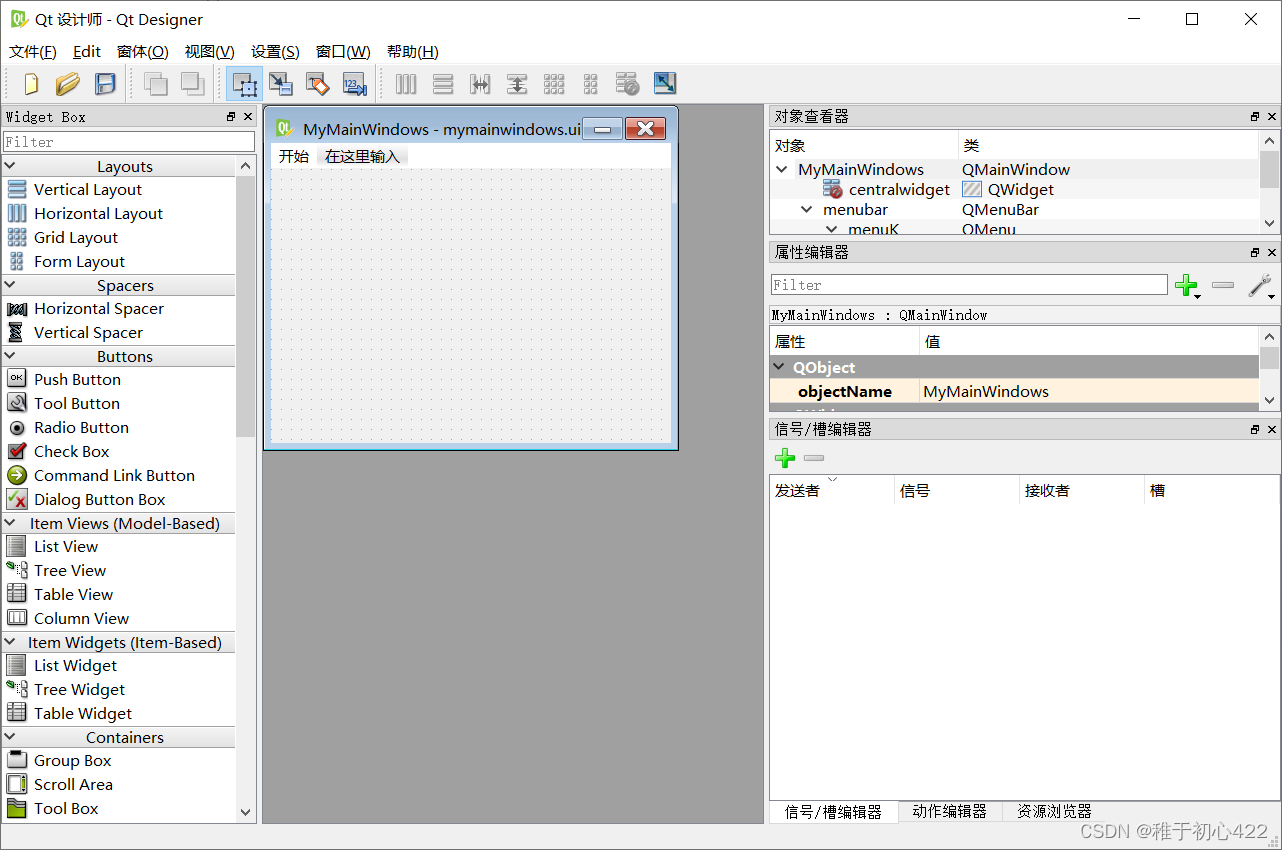Activate Edit Tab Order mode
The width and height of the screenshot is (1282, 850).
click(x=354, y=84)
